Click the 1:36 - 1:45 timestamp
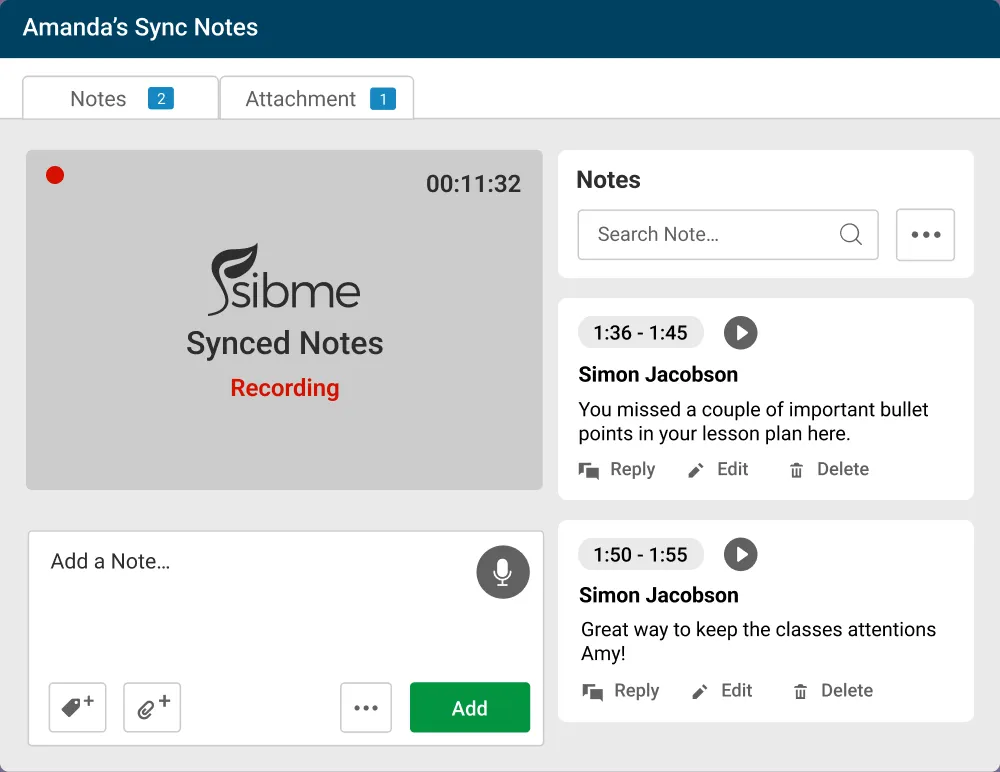1000x772 pixels. (x=640, y=332)
